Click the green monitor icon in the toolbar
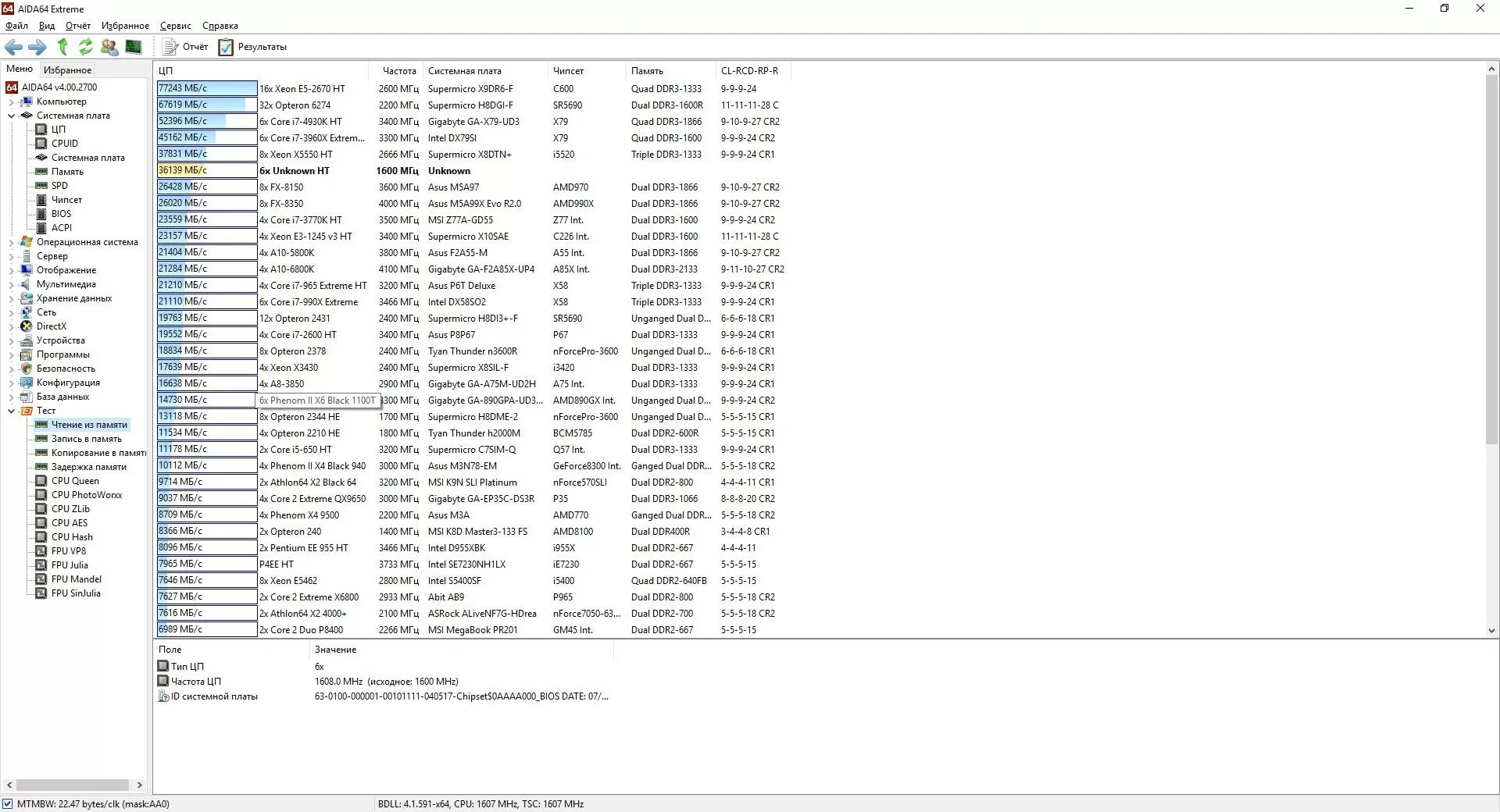 point(134,47)
